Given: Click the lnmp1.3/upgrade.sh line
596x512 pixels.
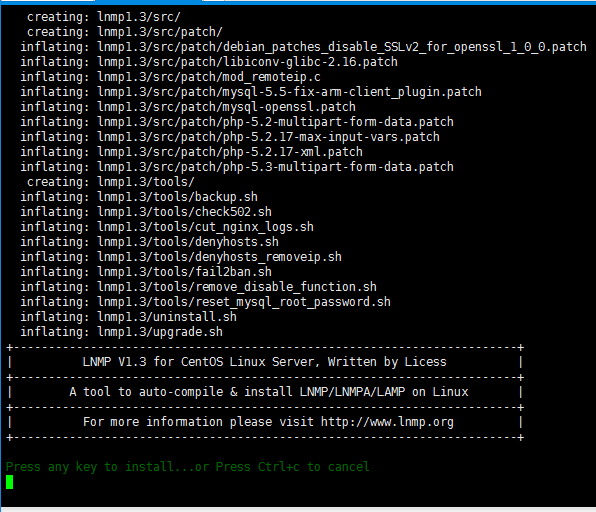Looking at the screenshot, I should (122, 332).
